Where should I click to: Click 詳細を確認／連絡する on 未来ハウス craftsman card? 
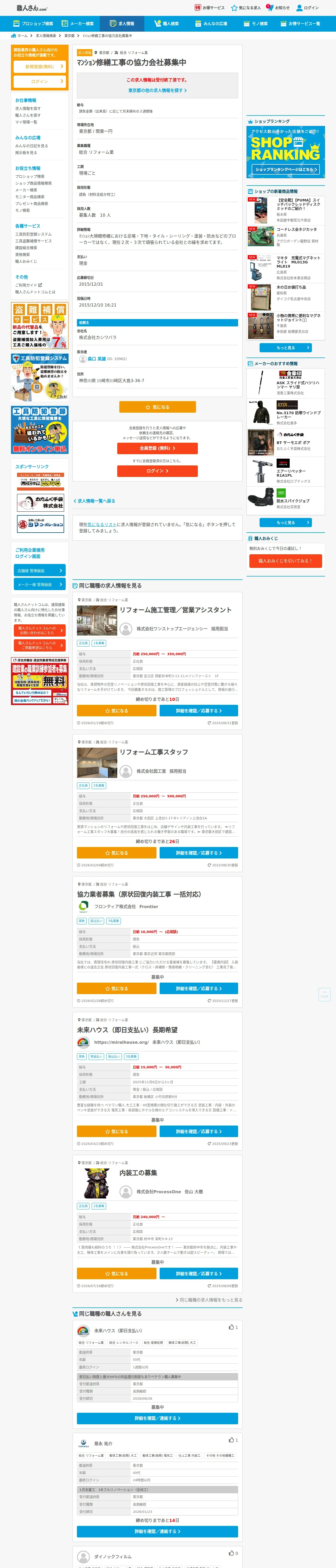pyautogui.click(x=157, y=1418)
